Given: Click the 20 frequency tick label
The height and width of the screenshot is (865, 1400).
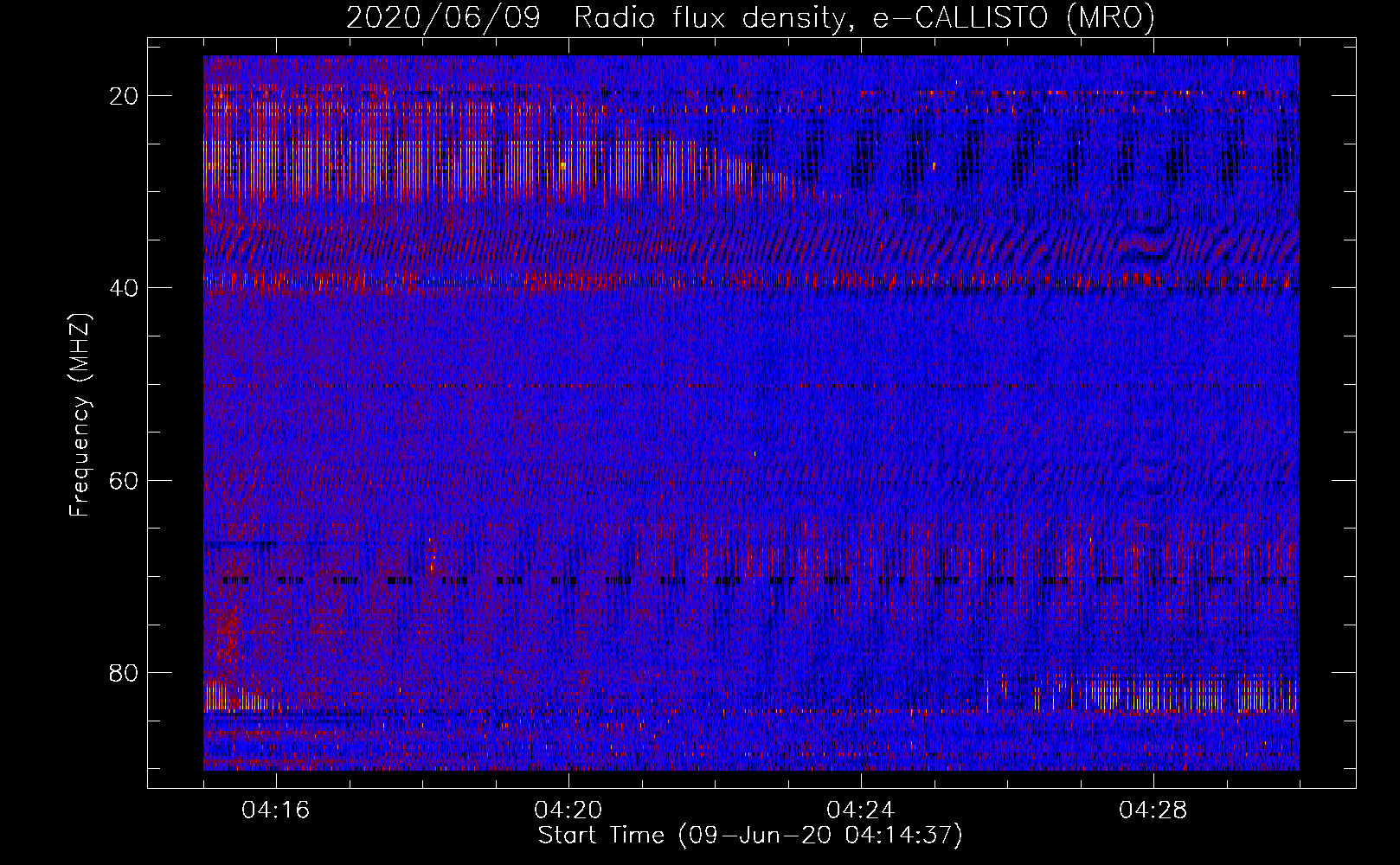Looking at the screenshot, I should [x=124, y=96].
